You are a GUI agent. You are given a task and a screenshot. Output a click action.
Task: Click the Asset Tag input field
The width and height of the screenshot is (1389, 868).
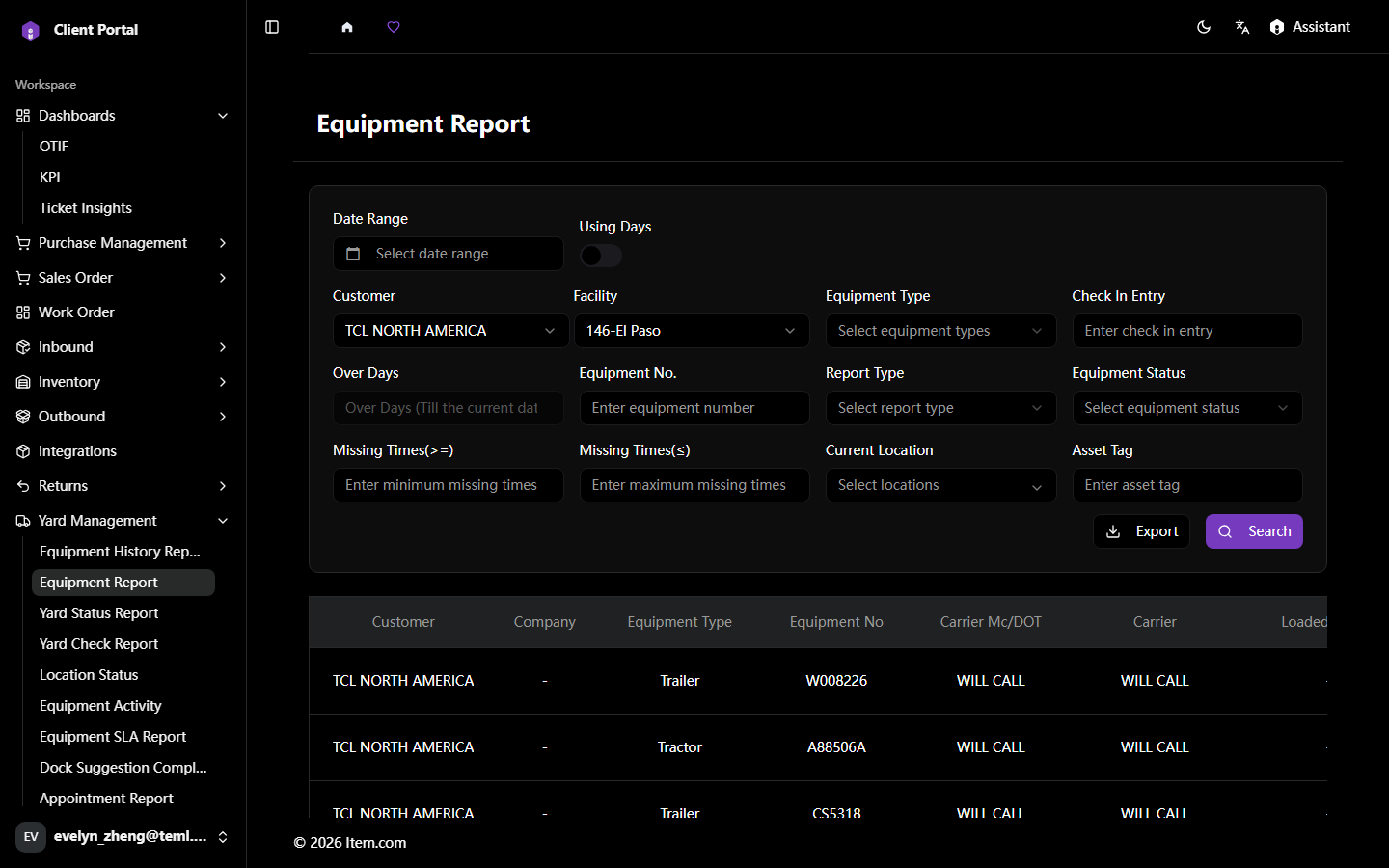coord(1187,485)
